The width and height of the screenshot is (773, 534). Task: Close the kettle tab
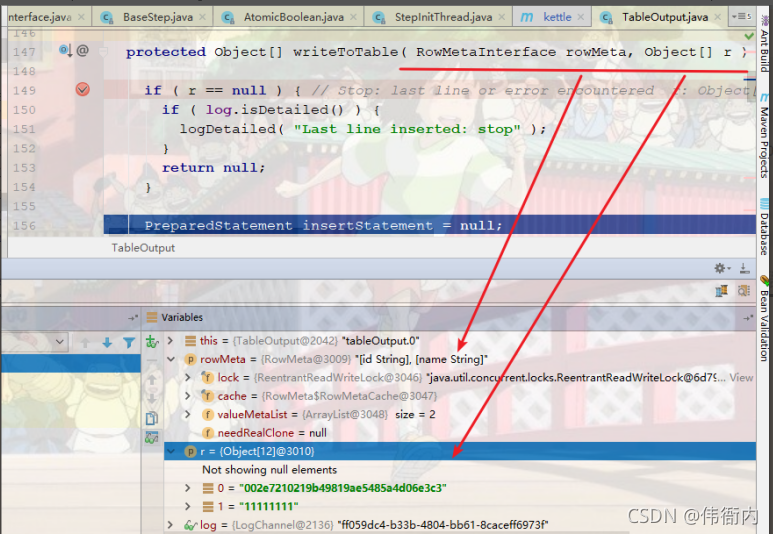pos(581,17)
